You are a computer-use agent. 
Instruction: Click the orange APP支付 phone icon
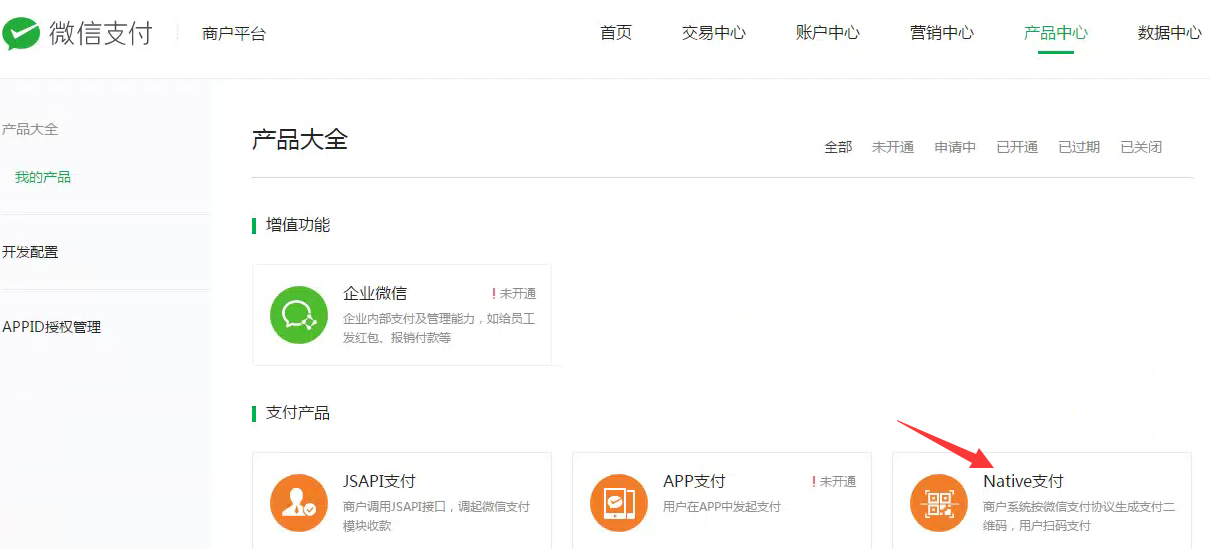619,503
